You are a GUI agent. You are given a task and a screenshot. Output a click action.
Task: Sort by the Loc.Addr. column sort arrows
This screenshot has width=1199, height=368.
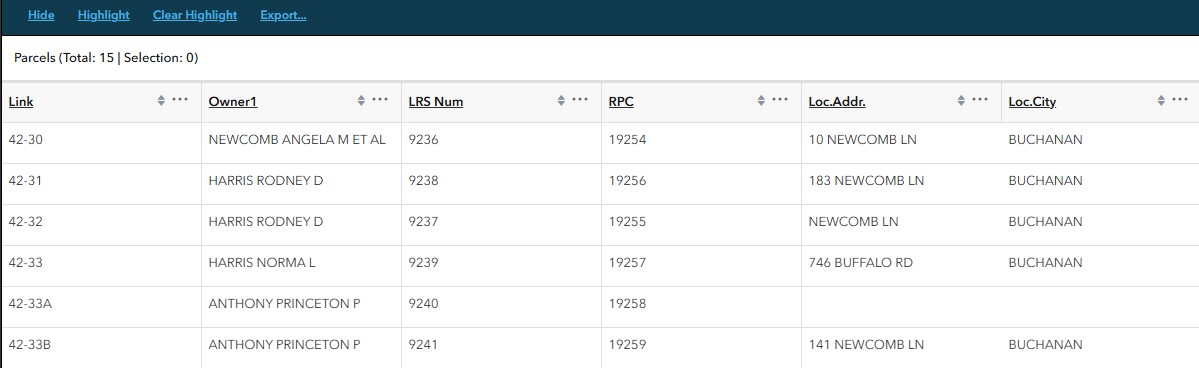coord(961,100)
